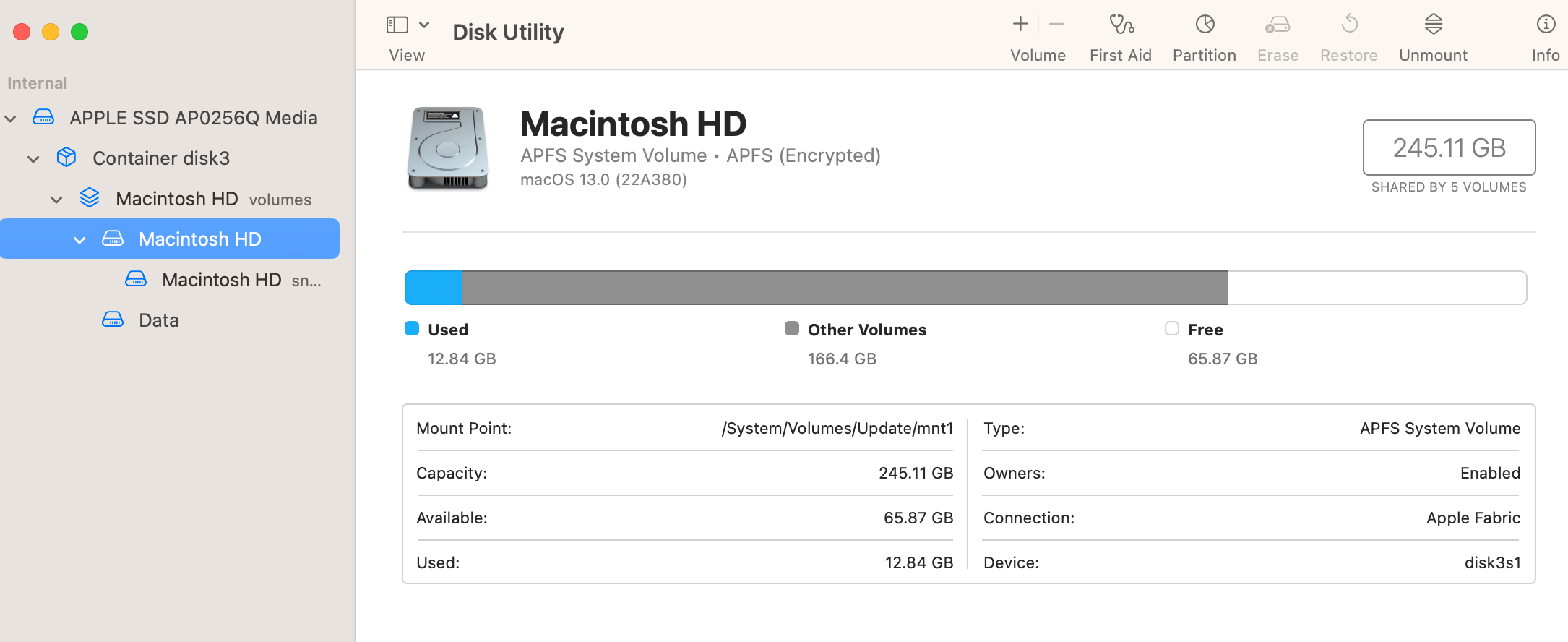
Task: Click the 245.11 GB capacity box
Action: click(x=1449, y=147)
